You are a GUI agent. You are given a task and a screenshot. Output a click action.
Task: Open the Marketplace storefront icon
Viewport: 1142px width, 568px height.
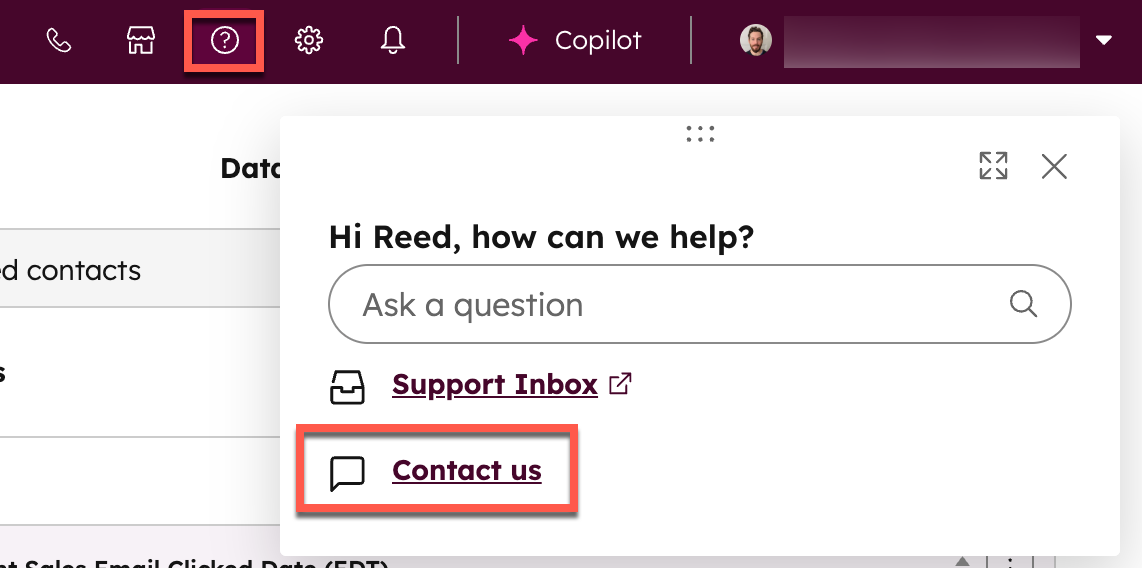[x=141, y=41]
